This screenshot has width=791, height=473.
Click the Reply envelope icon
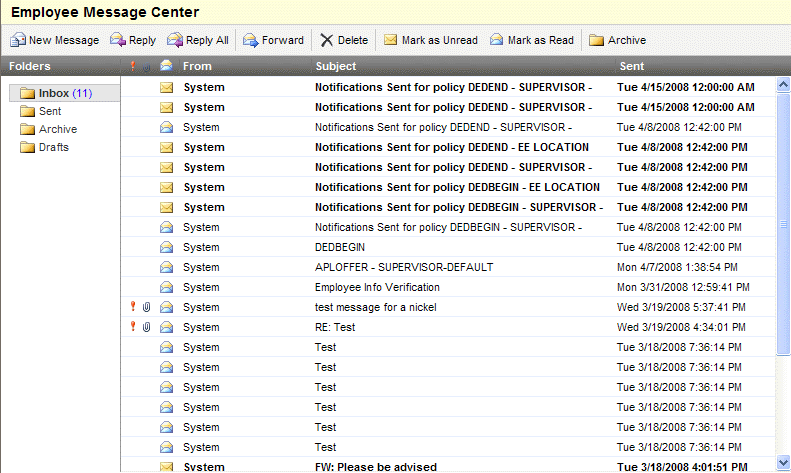[x=117, y=41]
